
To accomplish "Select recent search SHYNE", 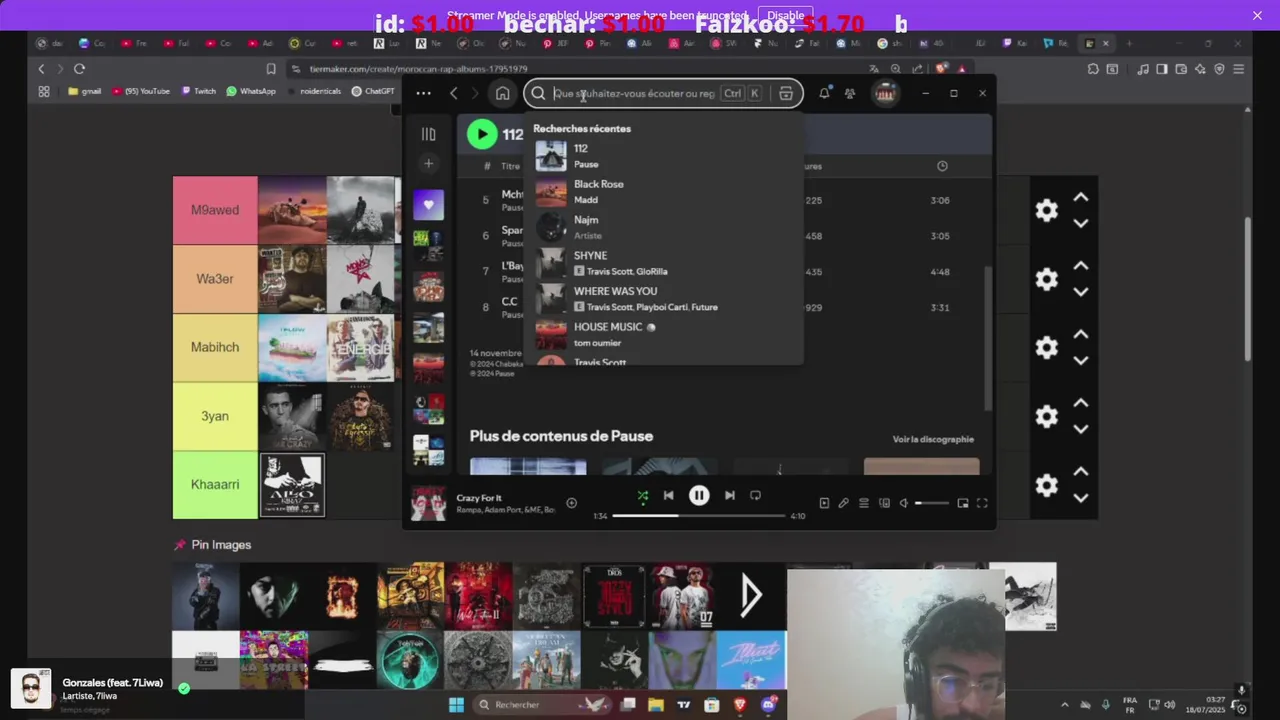I will [665, 263].
